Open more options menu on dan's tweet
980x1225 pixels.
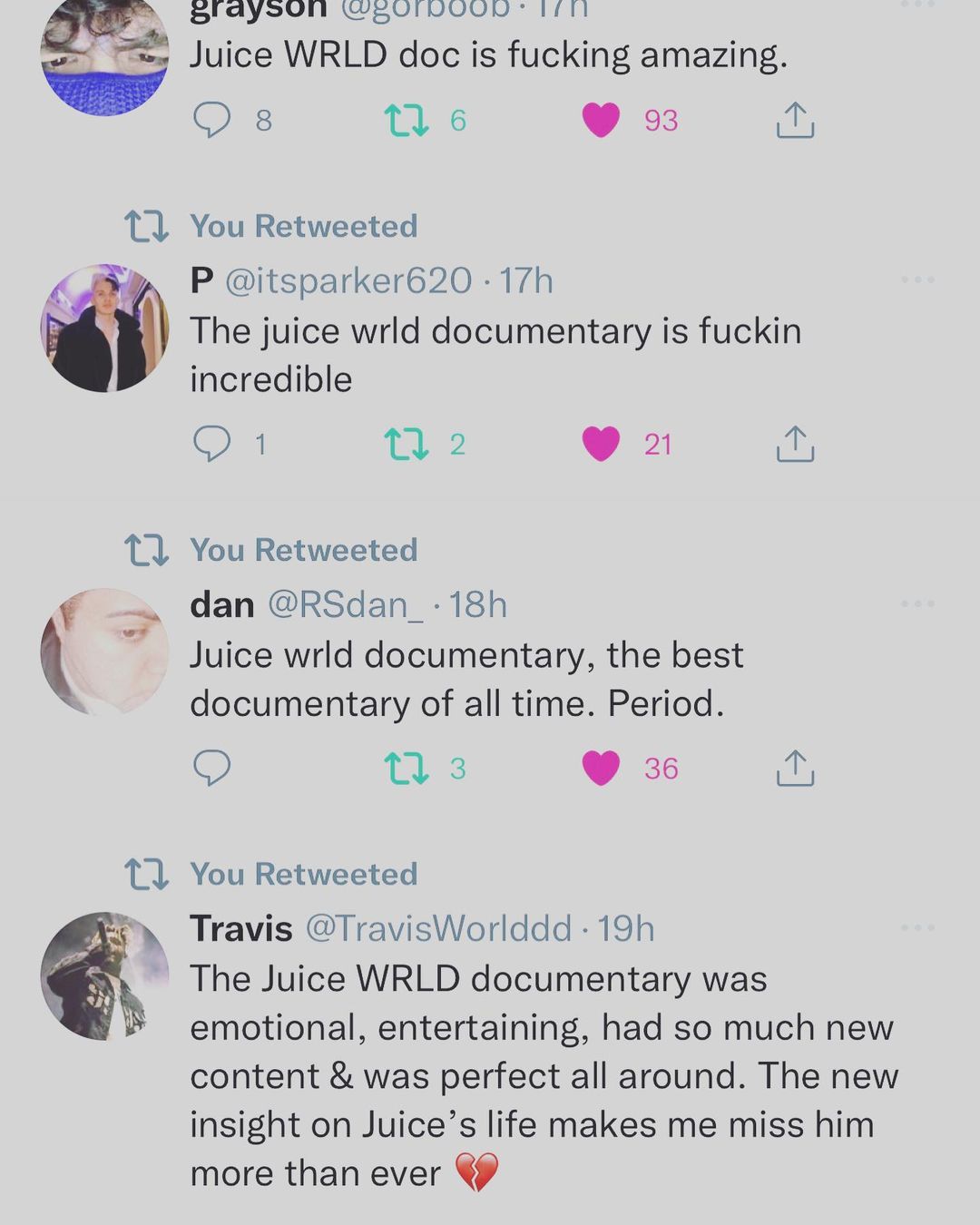tap(917, 603)
